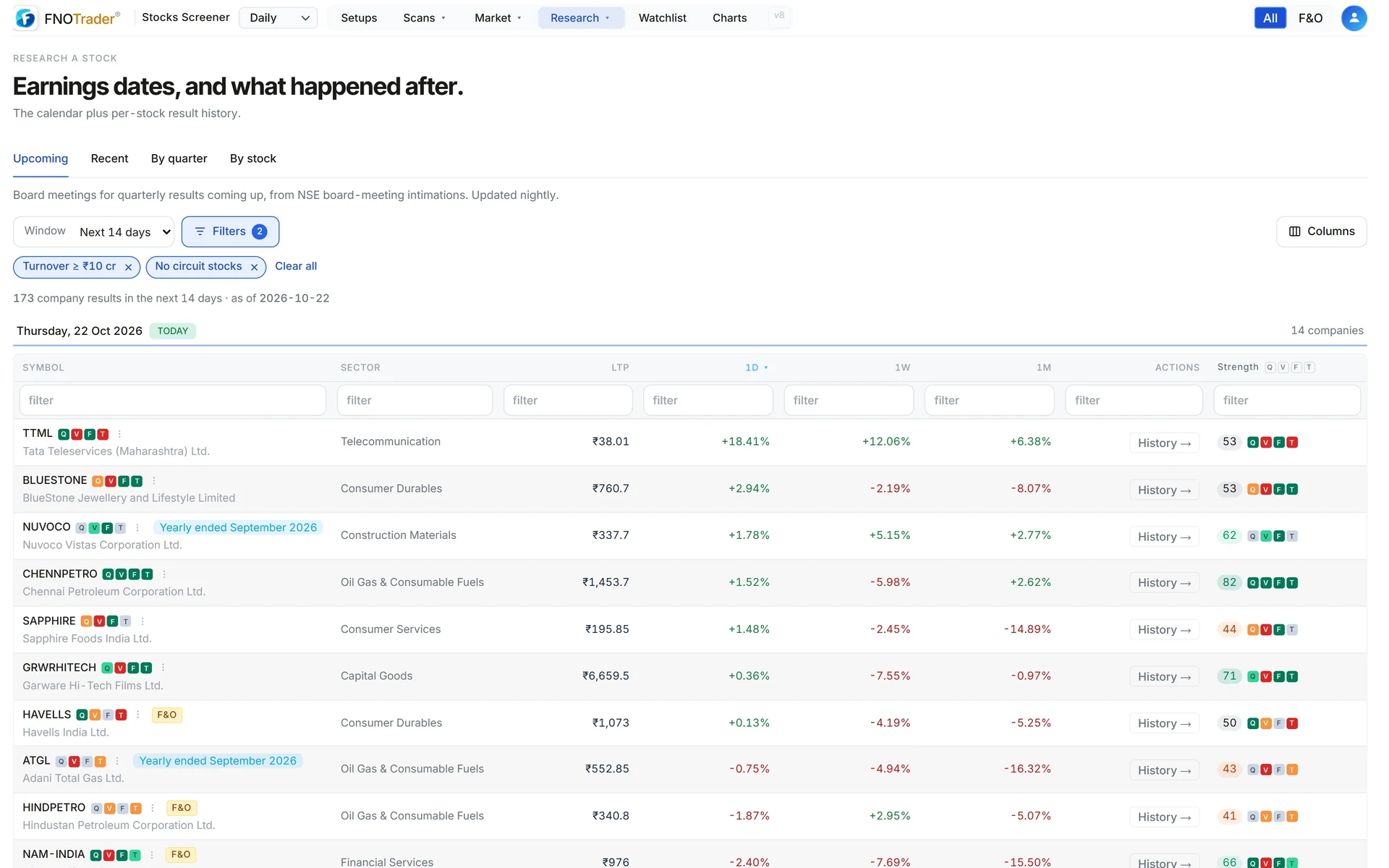Screen dimensions: 1389x868
Task: Open the row menu dots for CHENNPETRO
Action: pos(164,574)
